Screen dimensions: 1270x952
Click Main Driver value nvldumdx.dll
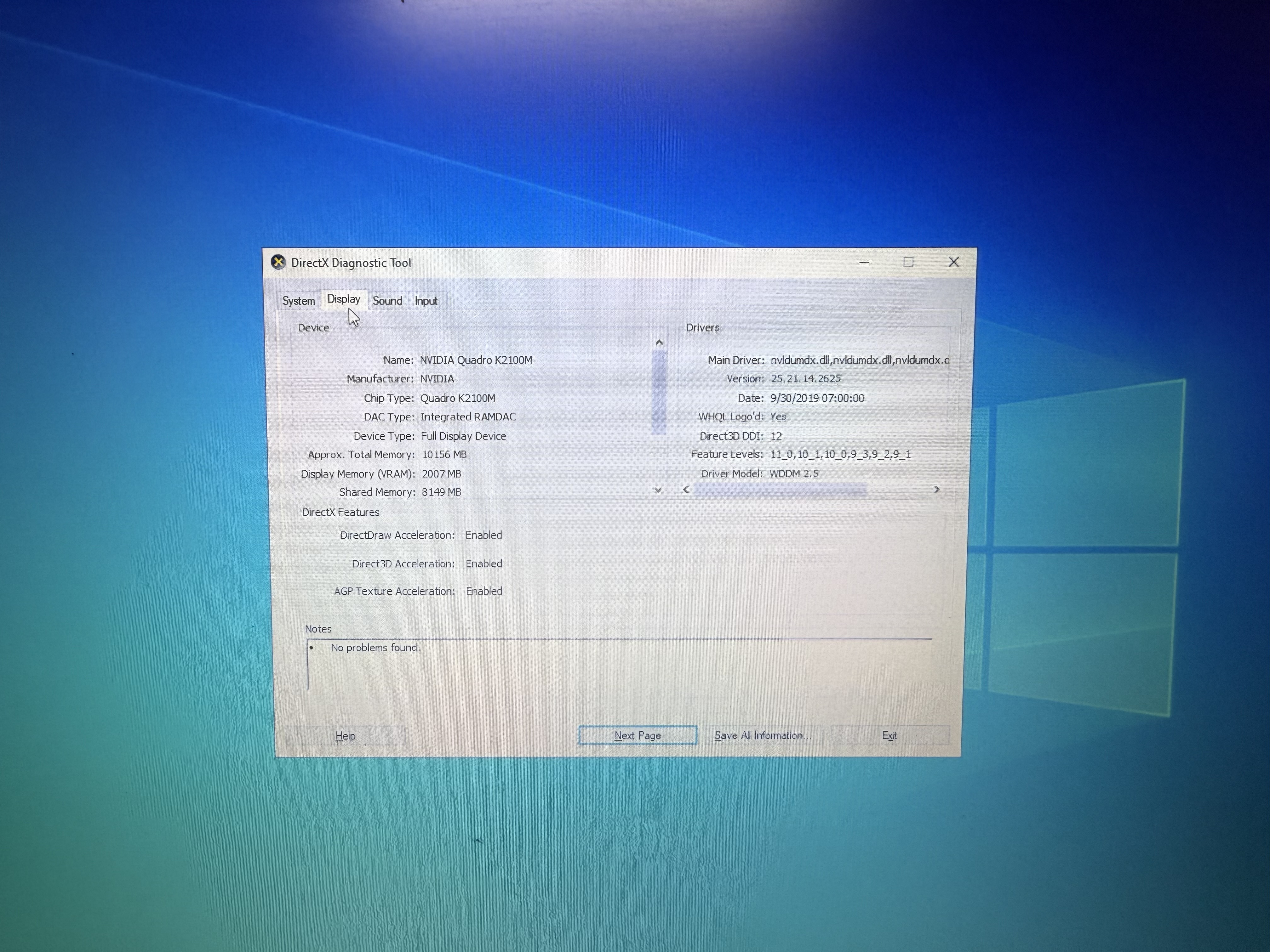pyautogui.click(x=860, y=360)
